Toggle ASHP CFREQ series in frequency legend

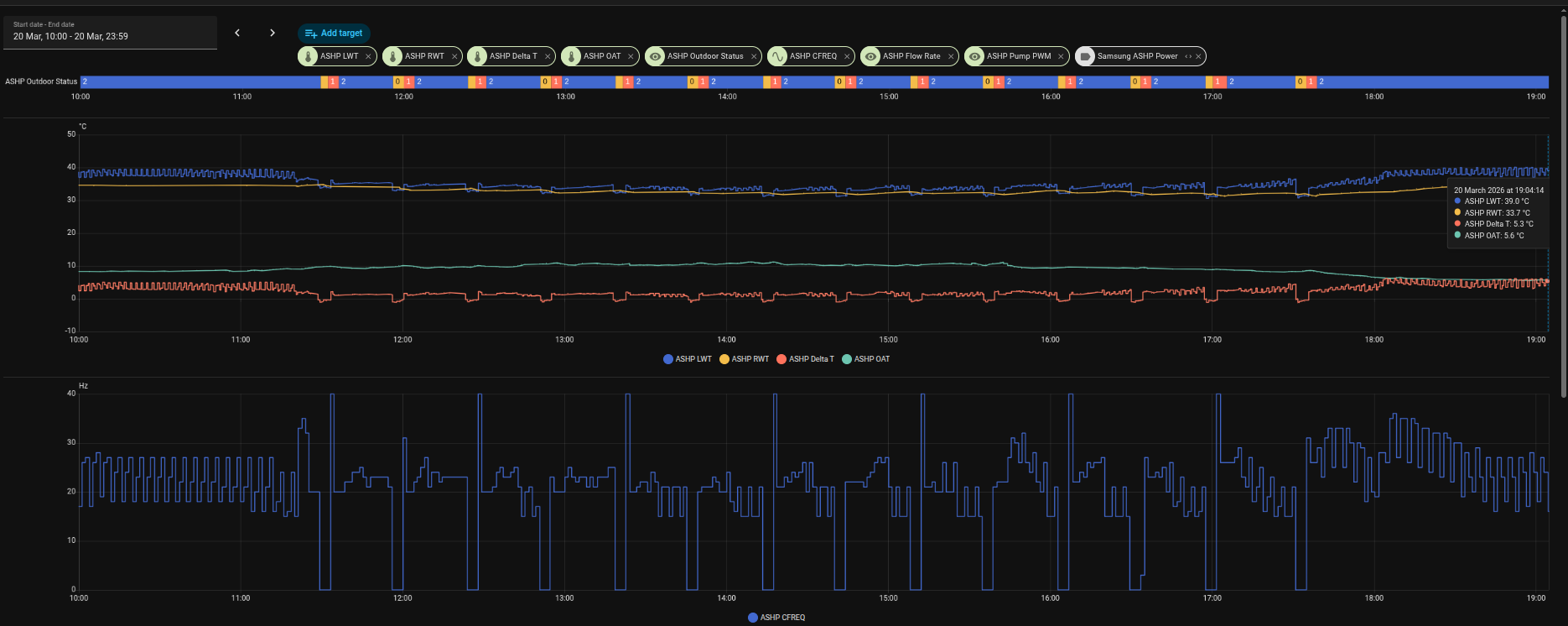(776, 618)
